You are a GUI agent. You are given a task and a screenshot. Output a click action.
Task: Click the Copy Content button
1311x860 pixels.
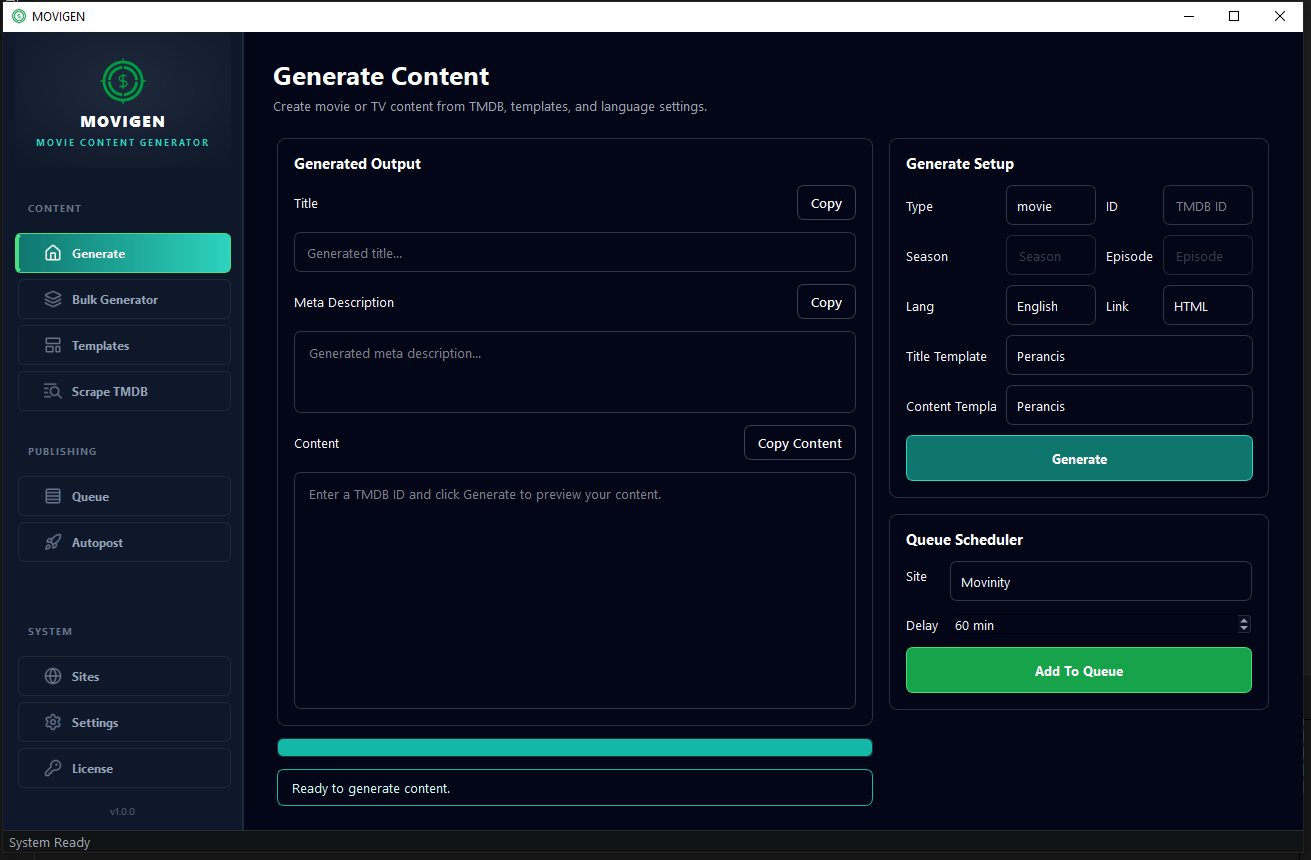800,444
